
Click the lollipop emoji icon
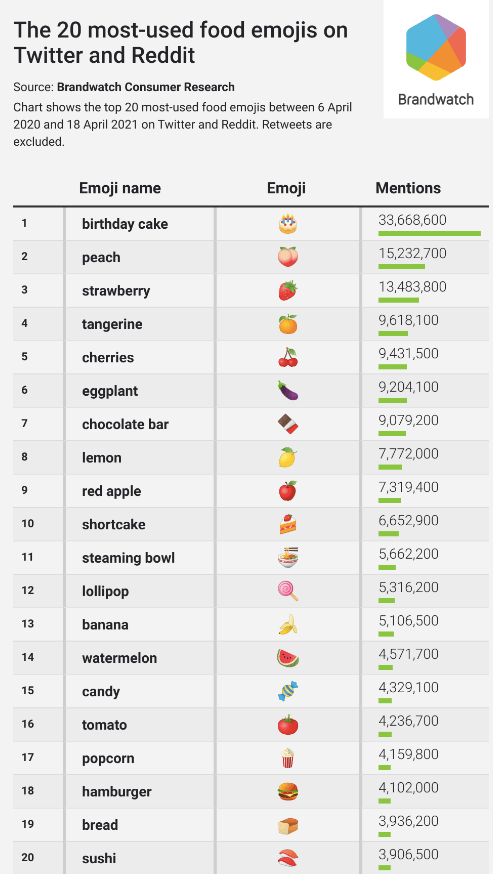click(x=288, y=591)
